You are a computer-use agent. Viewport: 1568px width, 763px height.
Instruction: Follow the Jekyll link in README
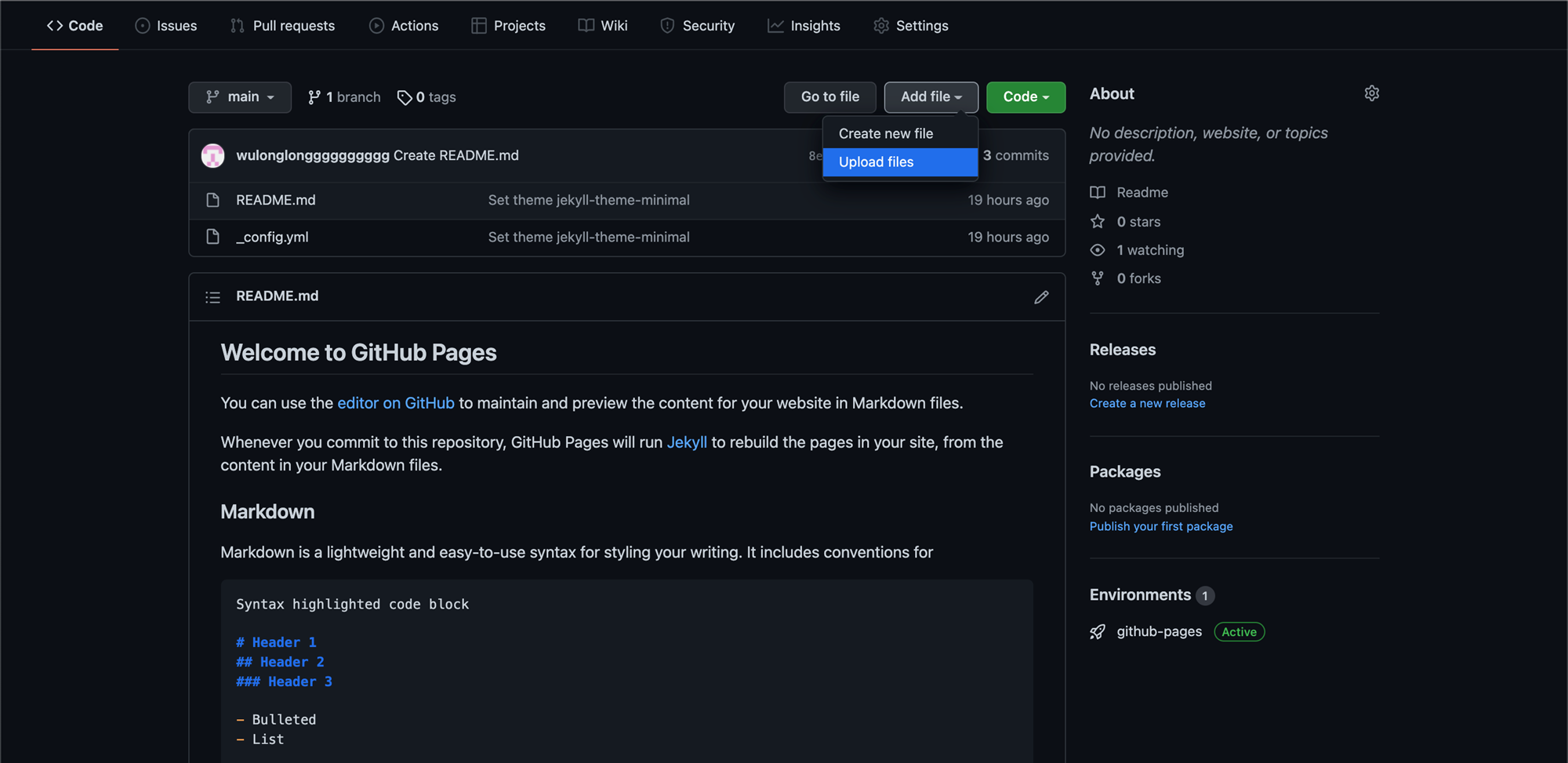[x=687, y=442]
